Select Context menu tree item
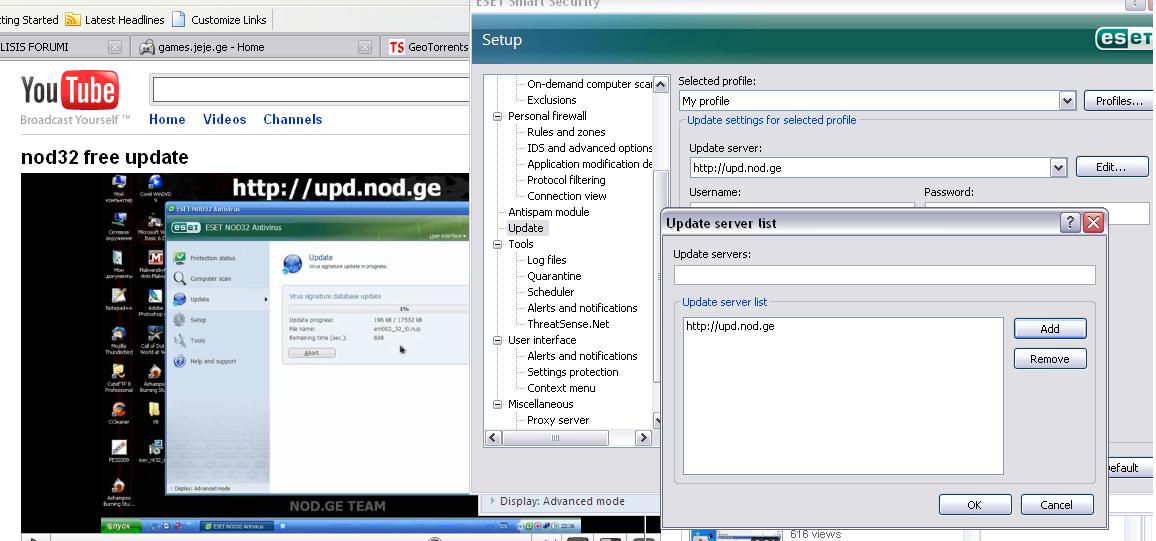Viewport: 1156px width, 541px height. pyautogui.click(x=561, y=388)
